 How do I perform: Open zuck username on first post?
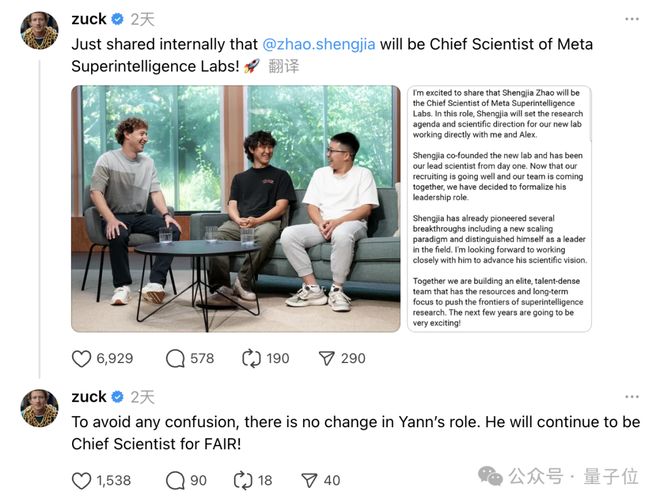tap(88, 19)
